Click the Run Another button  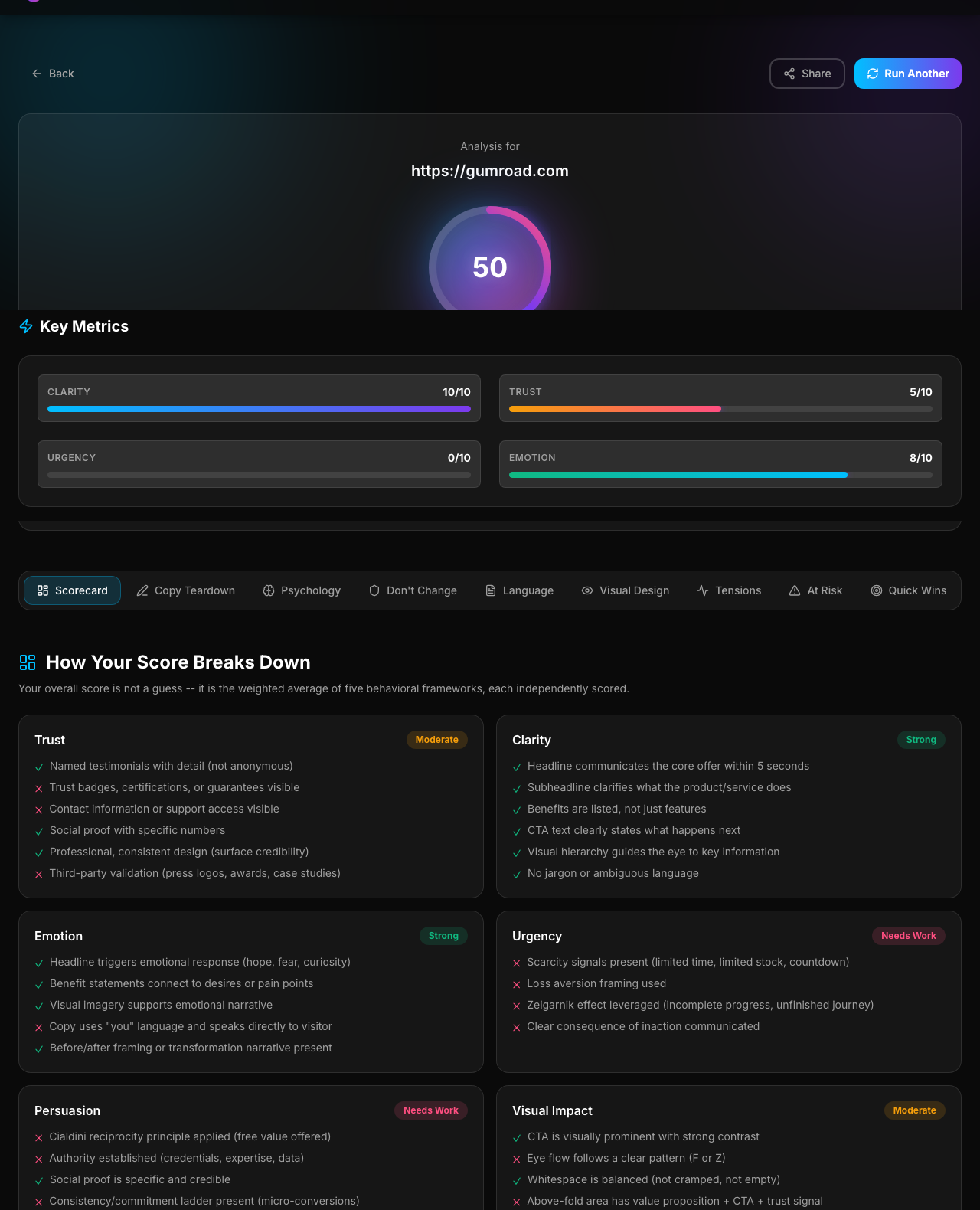908,74
